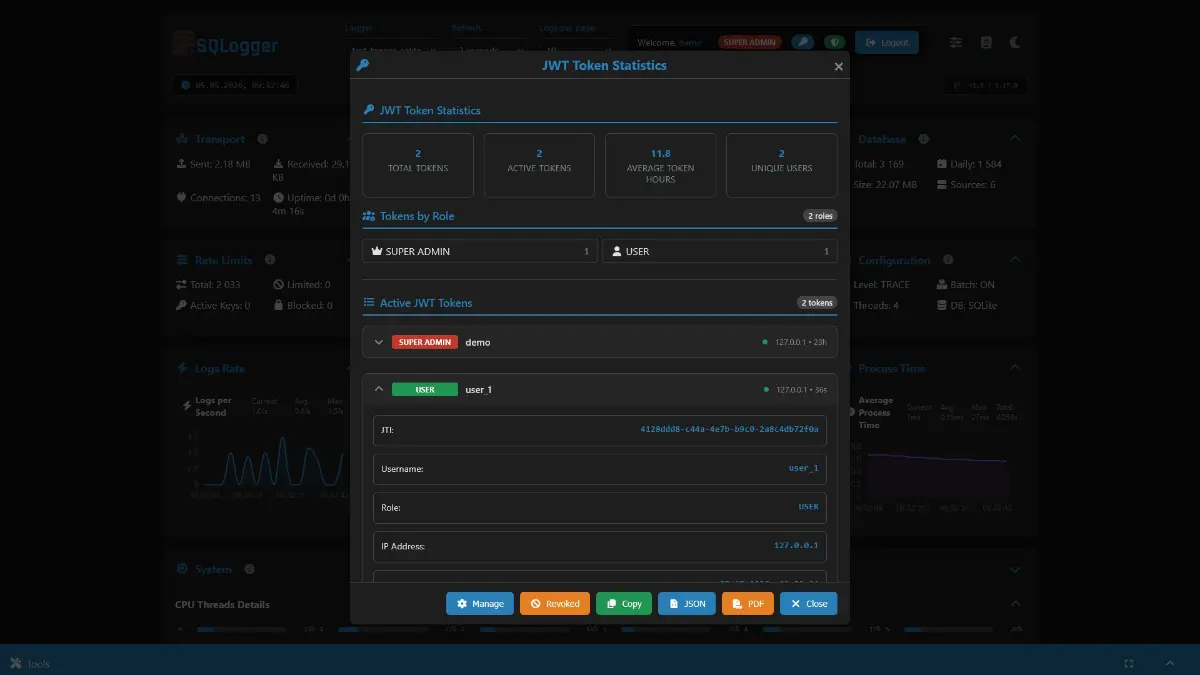Image resolution: width=1200 pixels, height=675 pixels.
Task: Click the info icon next to Database
Action: [x=924, y=139]
